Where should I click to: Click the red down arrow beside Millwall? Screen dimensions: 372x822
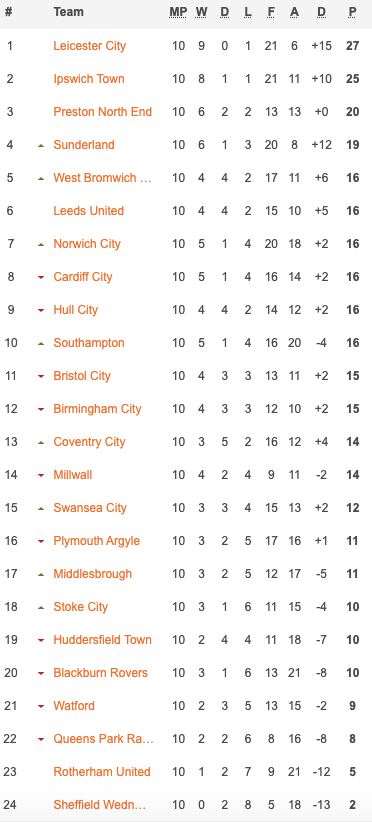point(41,475)
